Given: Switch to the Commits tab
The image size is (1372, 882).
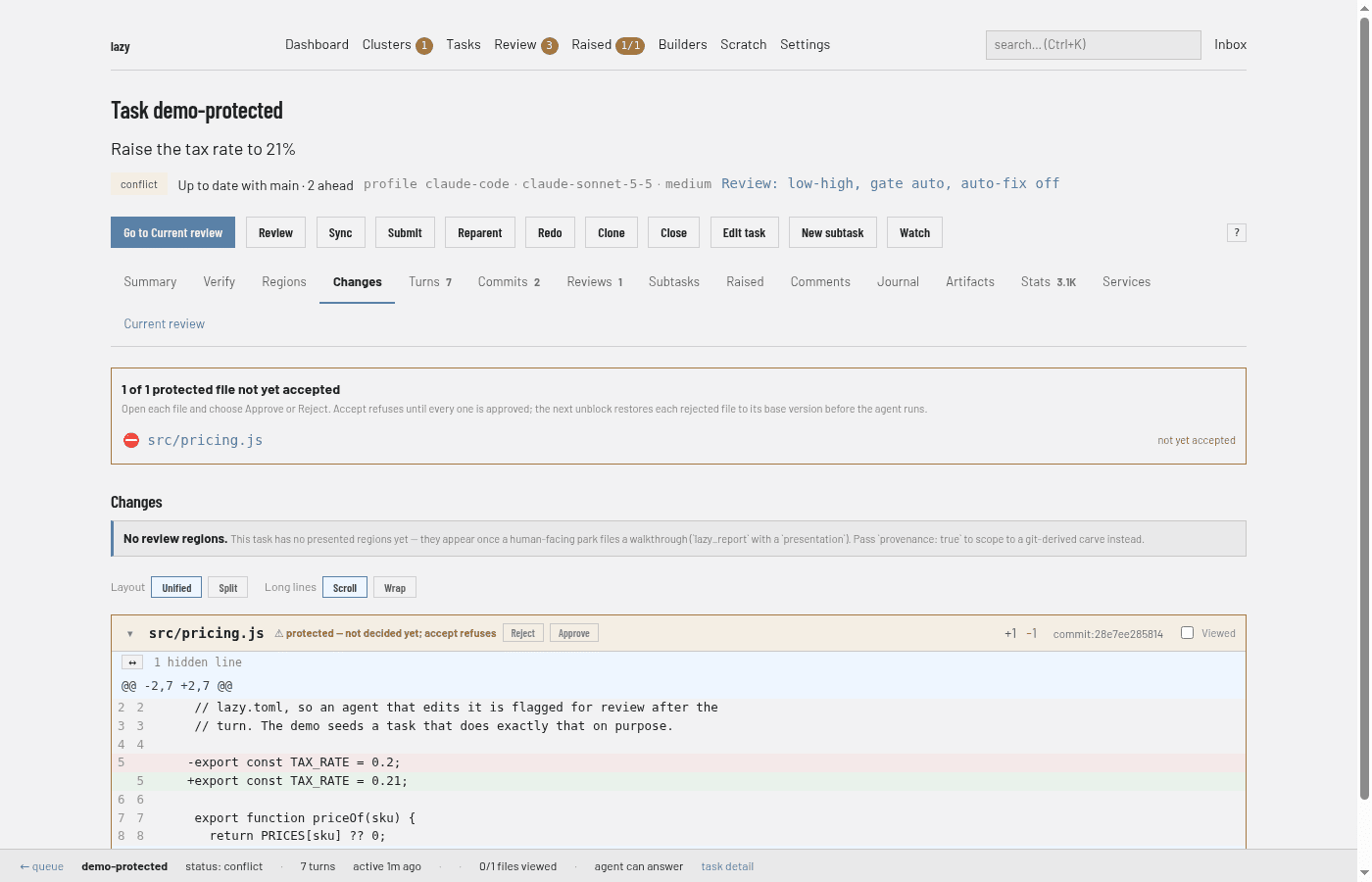Looking at the screenshot, I should (x=510, y=282).
